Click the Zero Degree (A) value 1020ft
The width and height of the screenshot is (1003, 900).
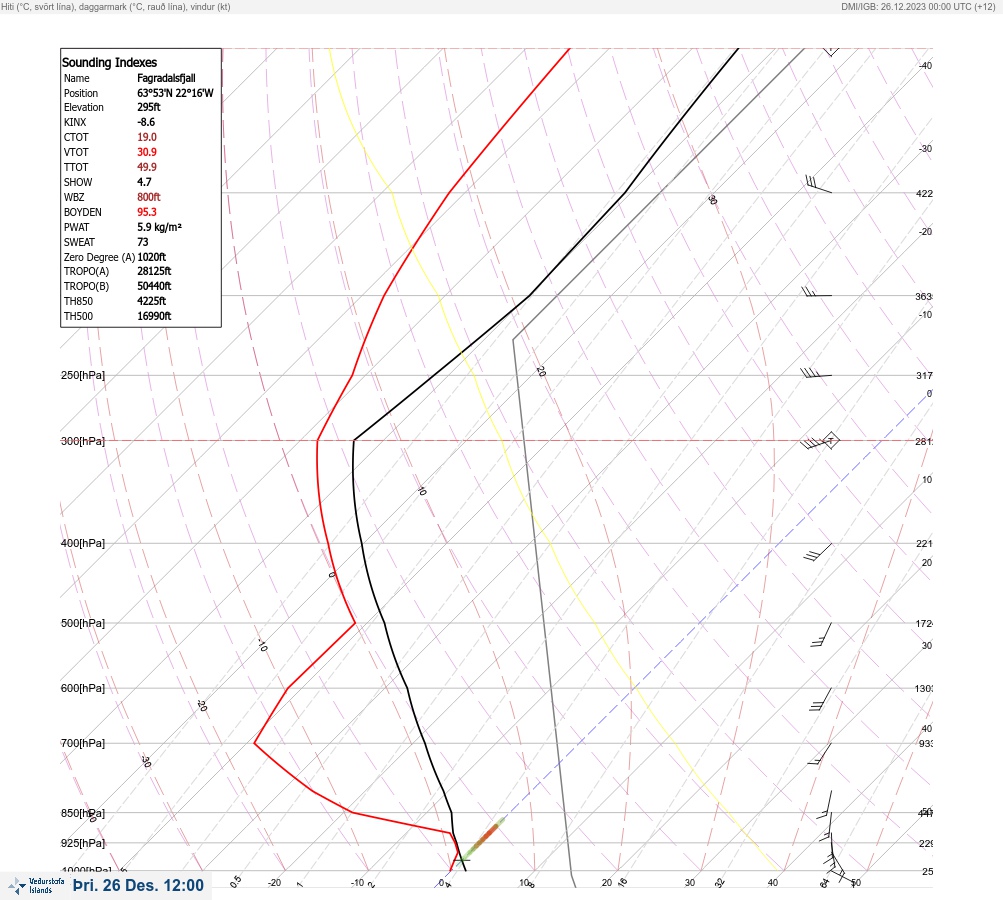point(152,257)
